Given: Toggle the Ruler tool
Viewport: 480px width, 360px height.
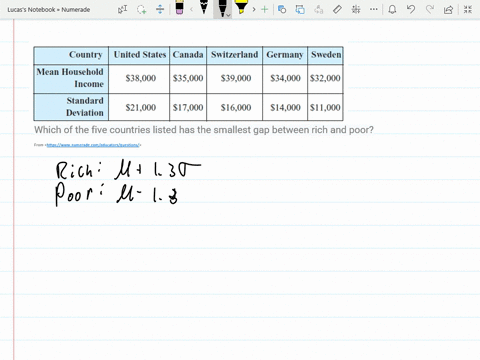Looking at the screenshot, I should [x=337, y=9].
